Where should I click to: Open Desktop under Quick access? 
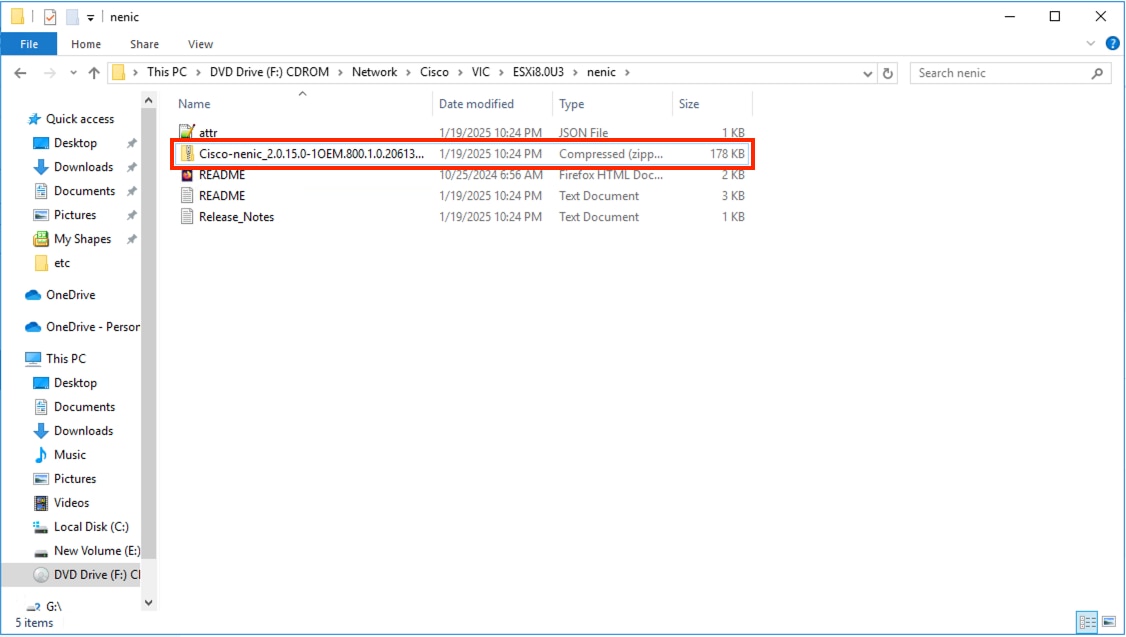click(75, 143)
